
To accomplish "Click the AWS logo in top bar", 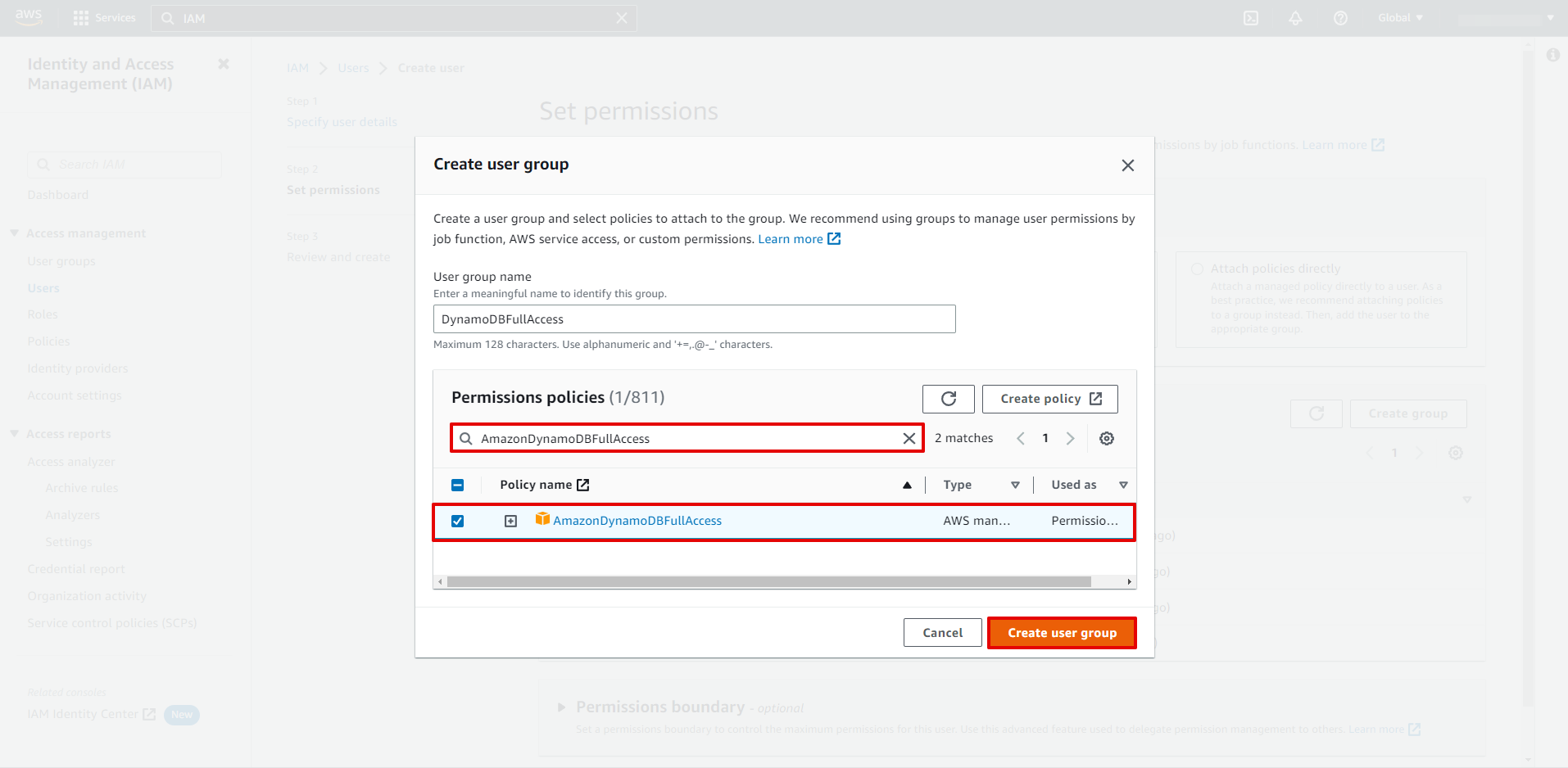I will [28, 17].
